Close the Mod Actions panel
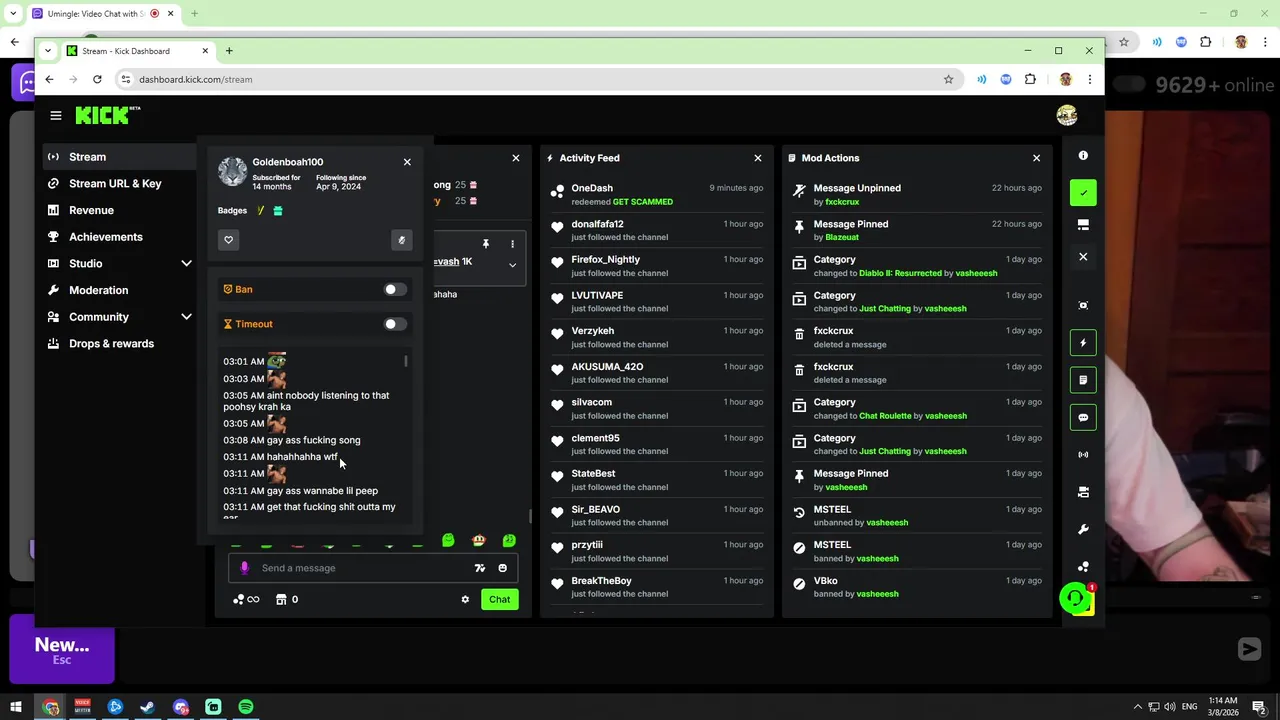The width and height of the screenshot is (1280, 720). click(1036, 158)
